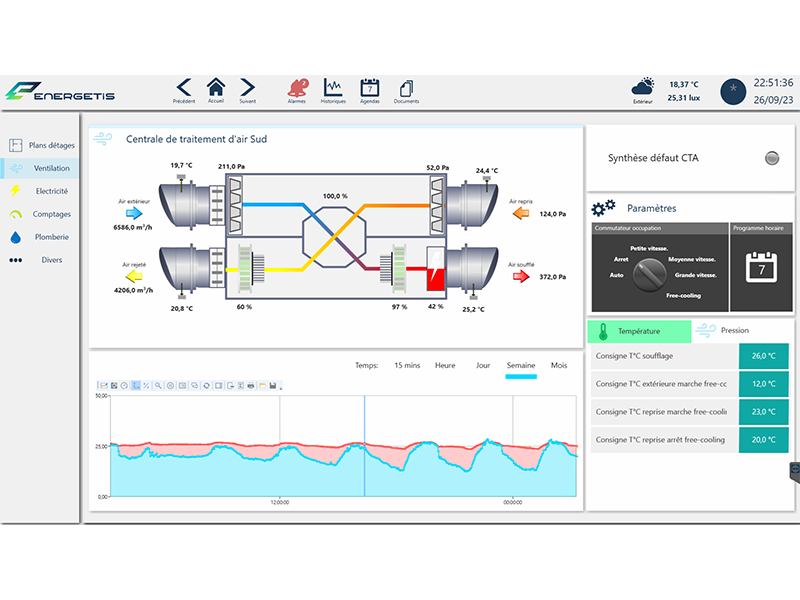
Task: Click the edit pencil icon in chart toolbar
Action: (104, 386)
